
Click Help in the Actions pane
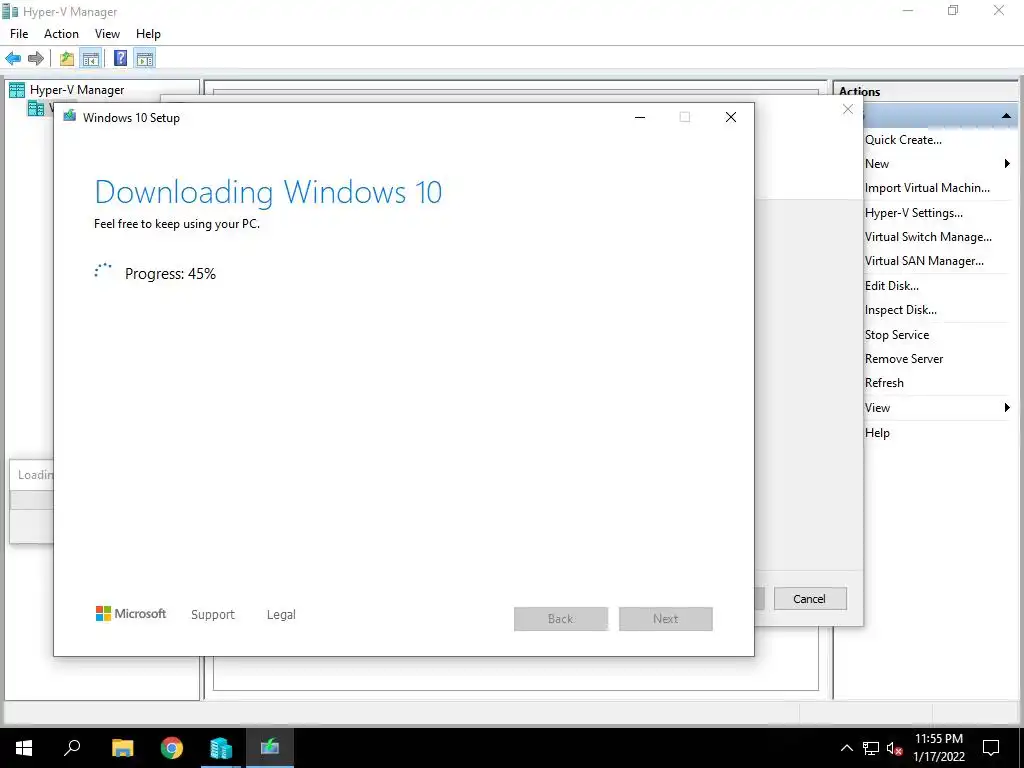[x=877, y=433]
